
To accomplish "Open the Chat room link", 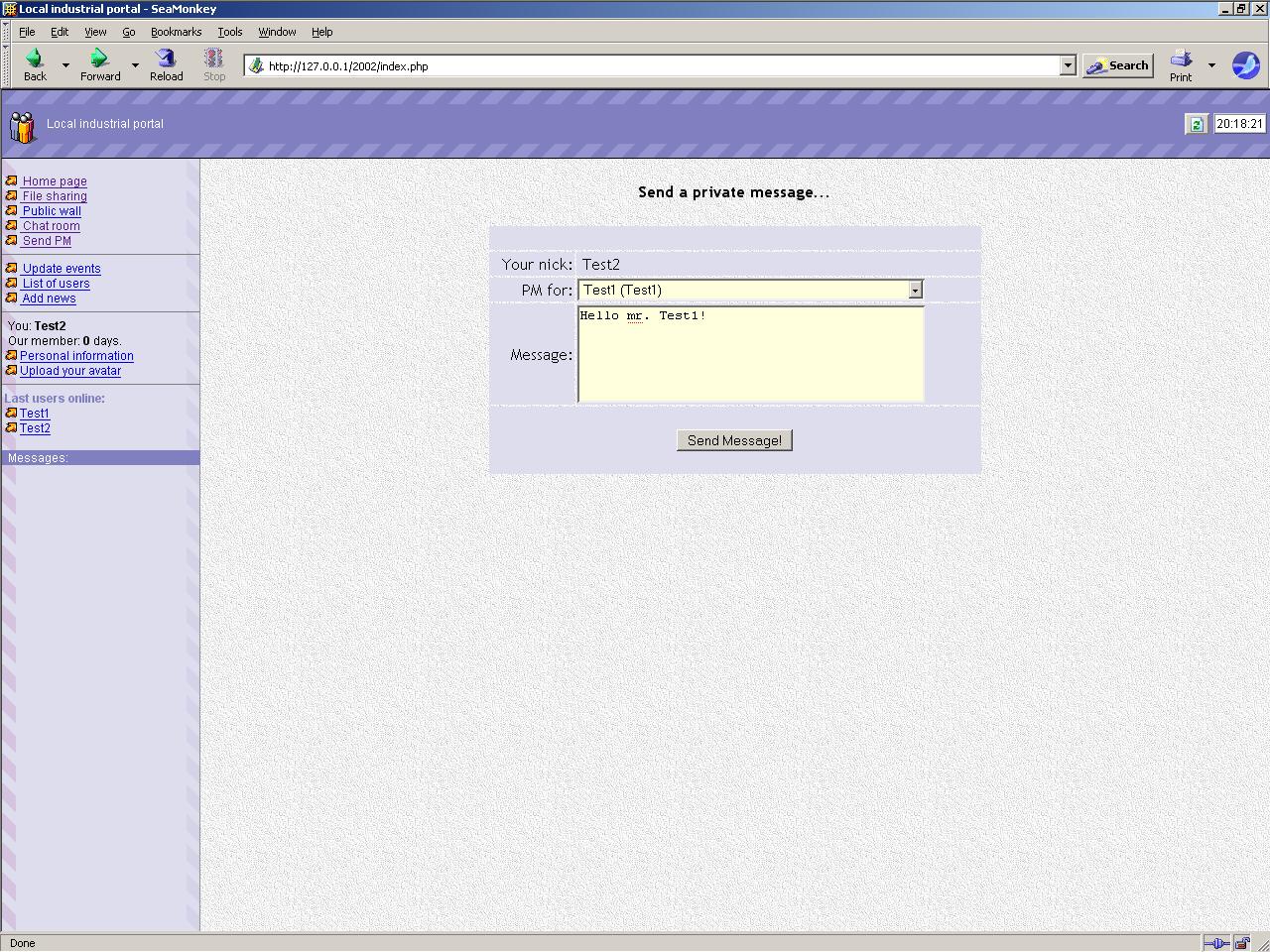I will [x=52, y=226].
